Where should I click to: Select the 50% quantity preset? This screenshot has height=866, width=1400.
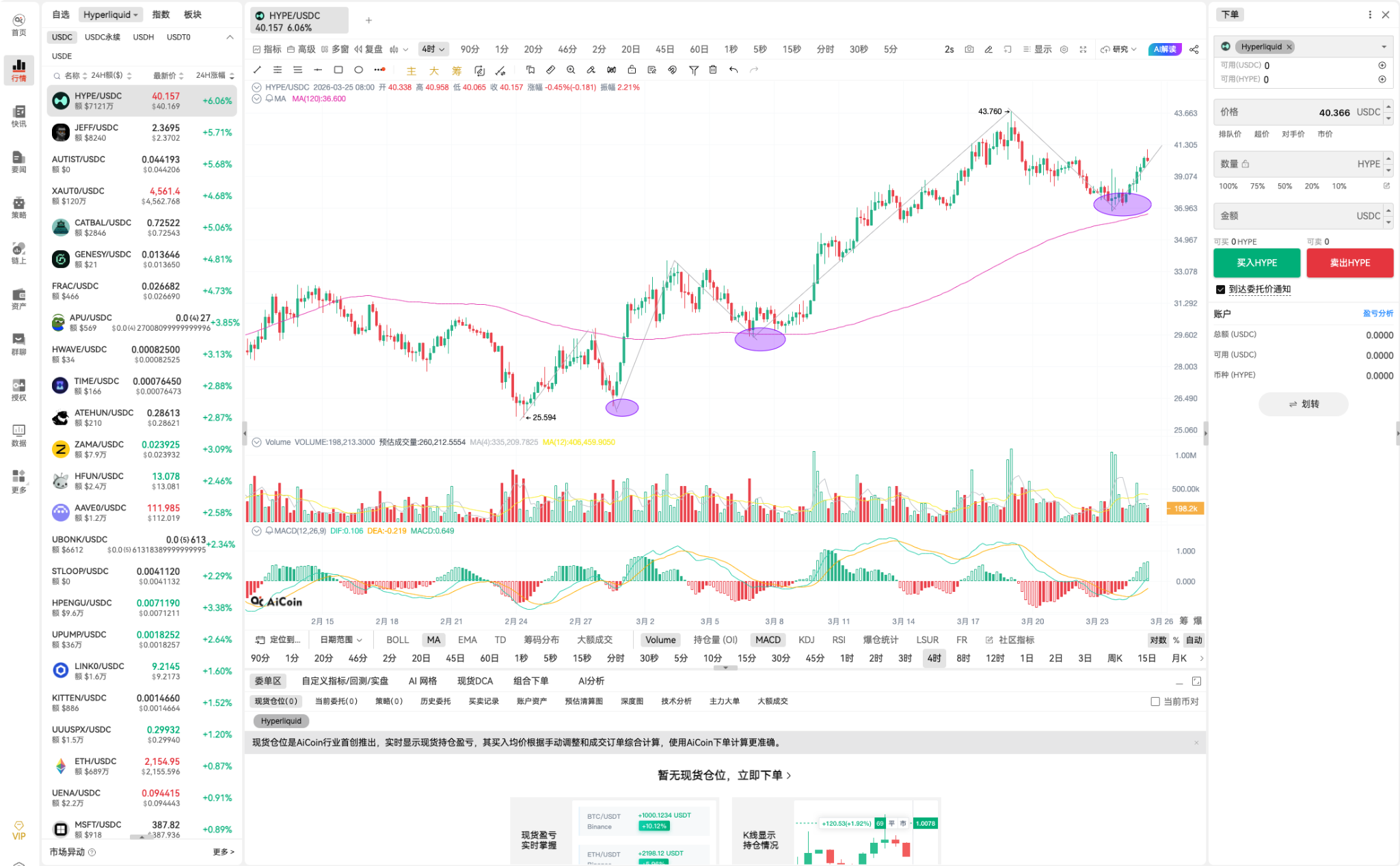point(1284,186)
